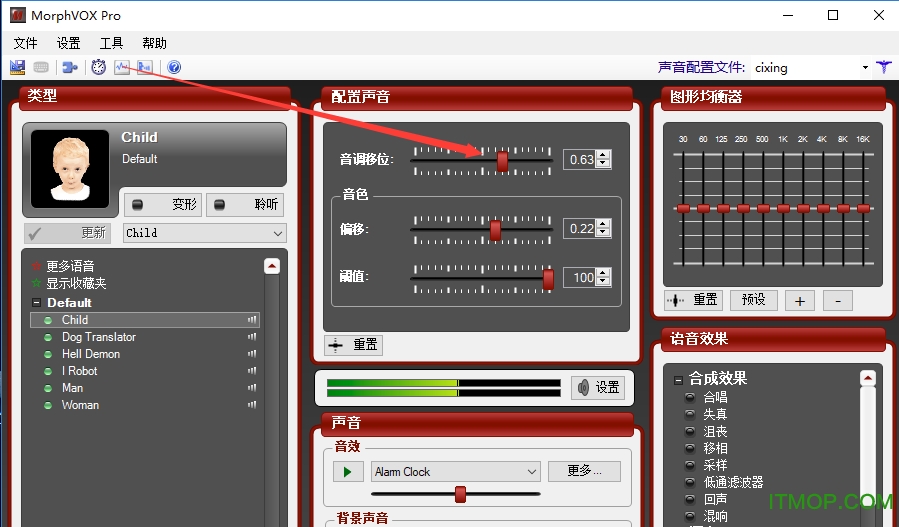The width and height of the screenshot is (899, 527).
Task: Open the blue question mark help icon
Action: tap(174, 67)
